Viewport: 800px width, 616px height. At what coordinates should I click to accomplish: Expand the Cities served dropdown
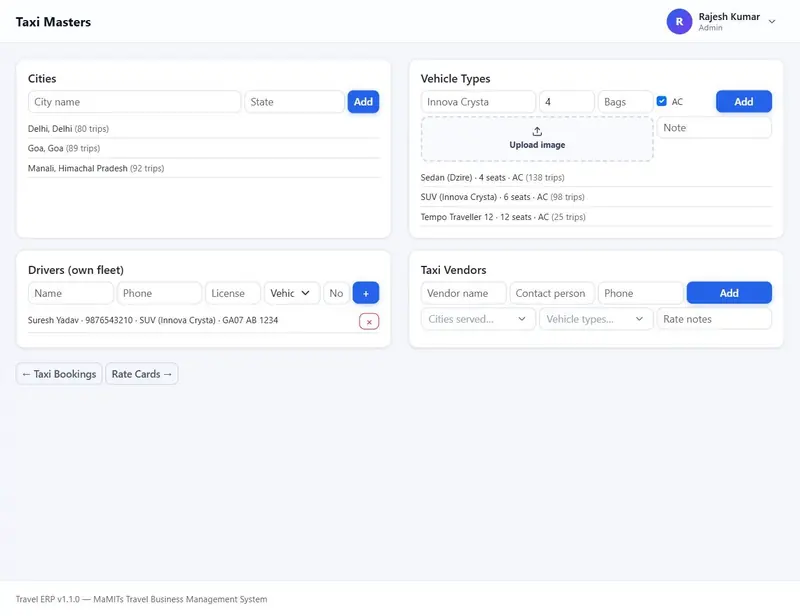478,319
